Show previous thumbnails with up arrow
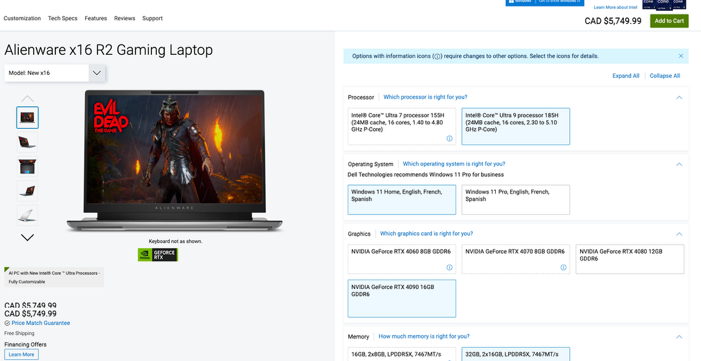This screenshot has width=701, height=361. 27,98
